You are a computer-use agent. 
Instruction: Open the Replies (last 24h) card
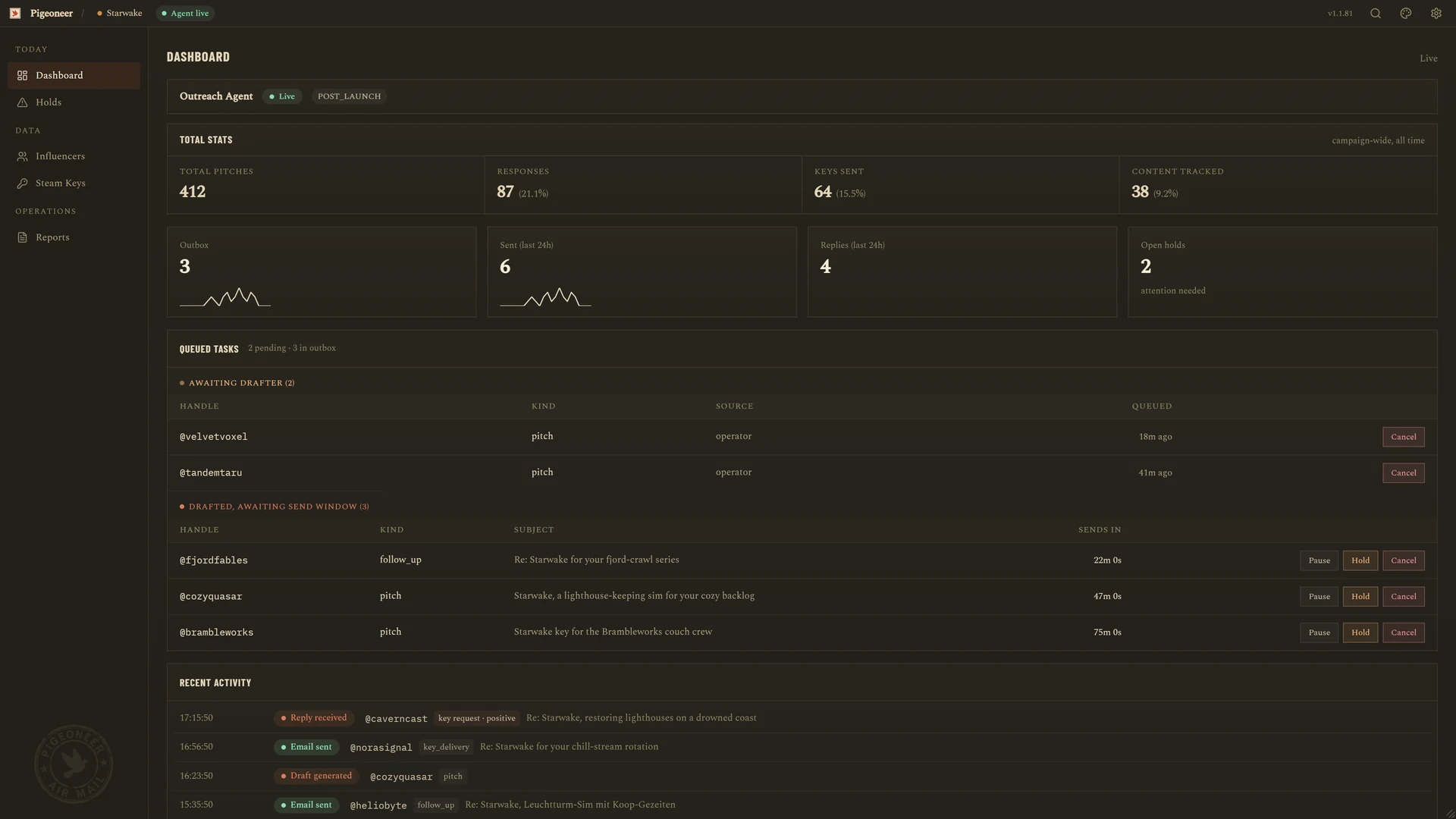tap(962, 272)
